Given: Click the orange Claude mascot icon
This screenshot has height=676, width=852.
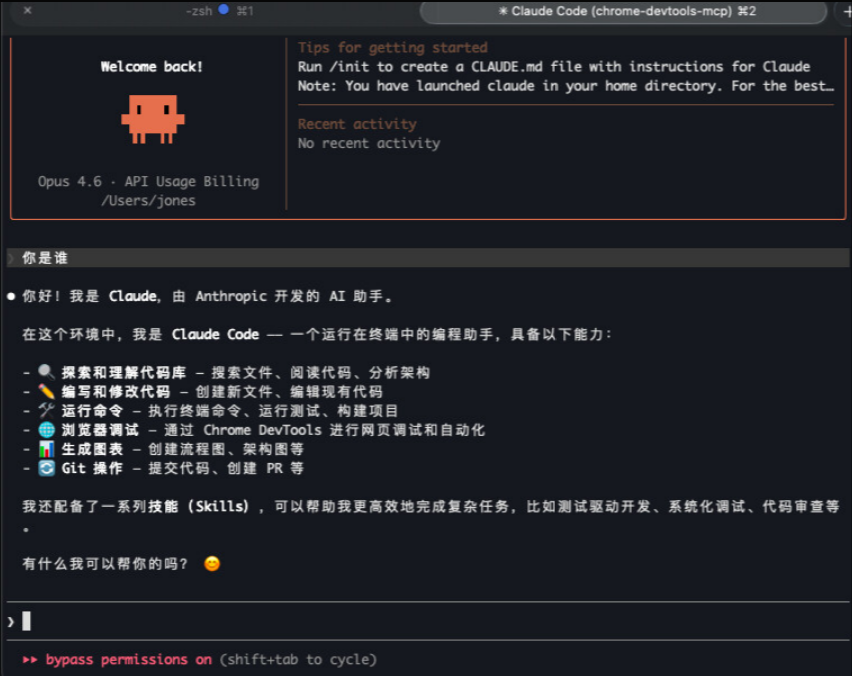Looking at the screenshot, I should 153,119.
